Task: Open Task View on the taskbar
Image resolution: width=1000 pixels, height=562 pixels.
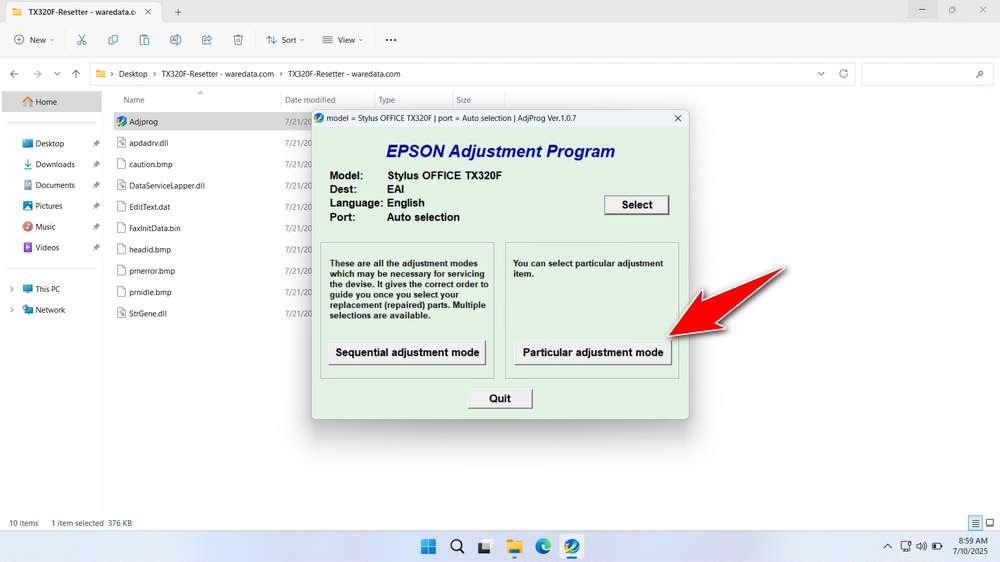Action: [485, 547]
